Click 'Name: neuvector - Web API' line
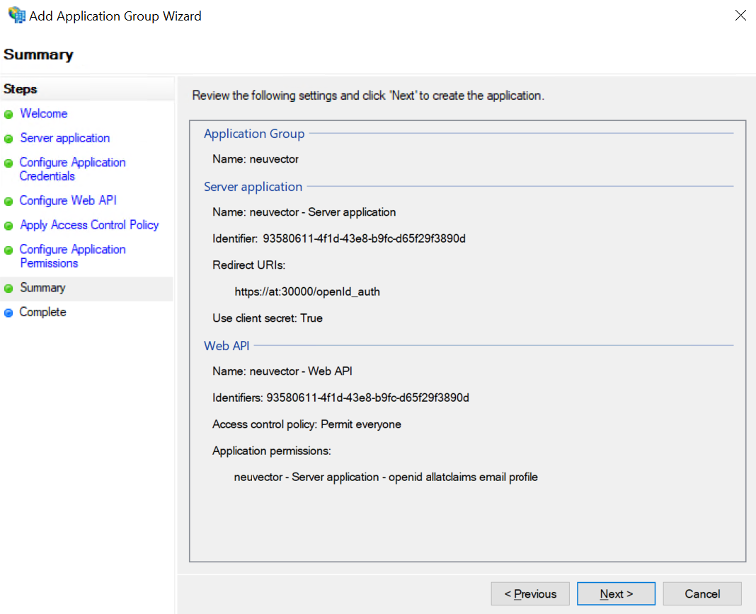Viewport: 756px width, 614px height. 282,371
